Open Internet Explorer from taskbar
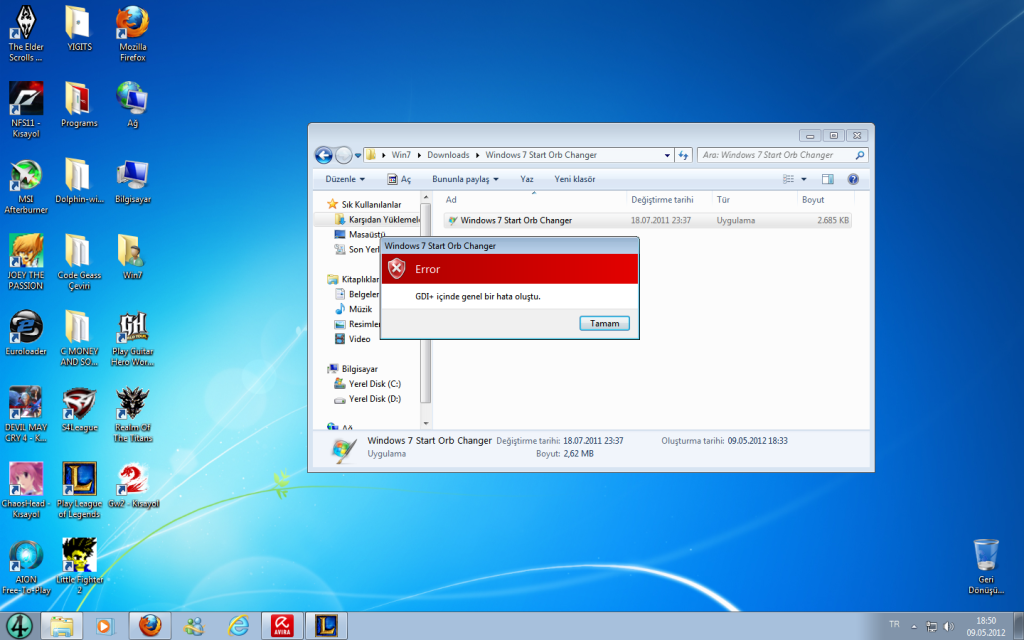This screenshot has width=1024, height=640. point(238,626)
